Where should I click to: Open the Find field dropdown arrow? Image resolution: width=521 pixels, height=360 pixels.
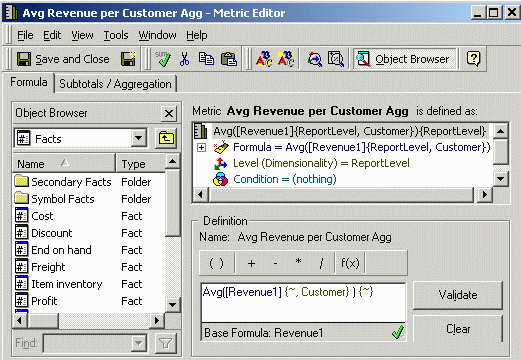139,343
